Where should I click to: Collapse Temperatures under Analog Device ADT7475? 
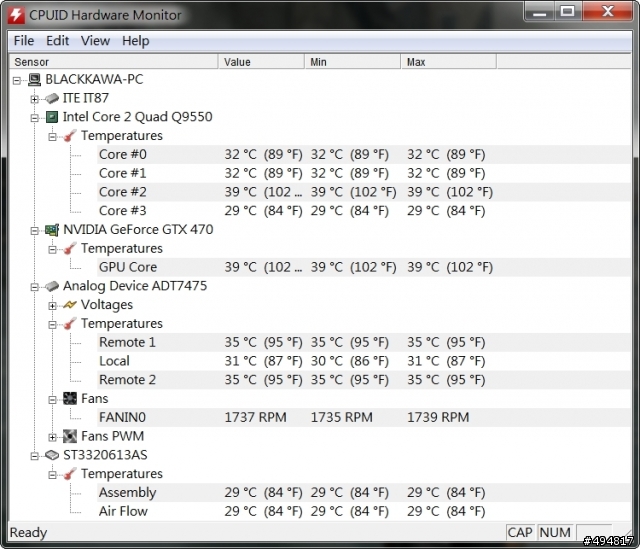53,325
